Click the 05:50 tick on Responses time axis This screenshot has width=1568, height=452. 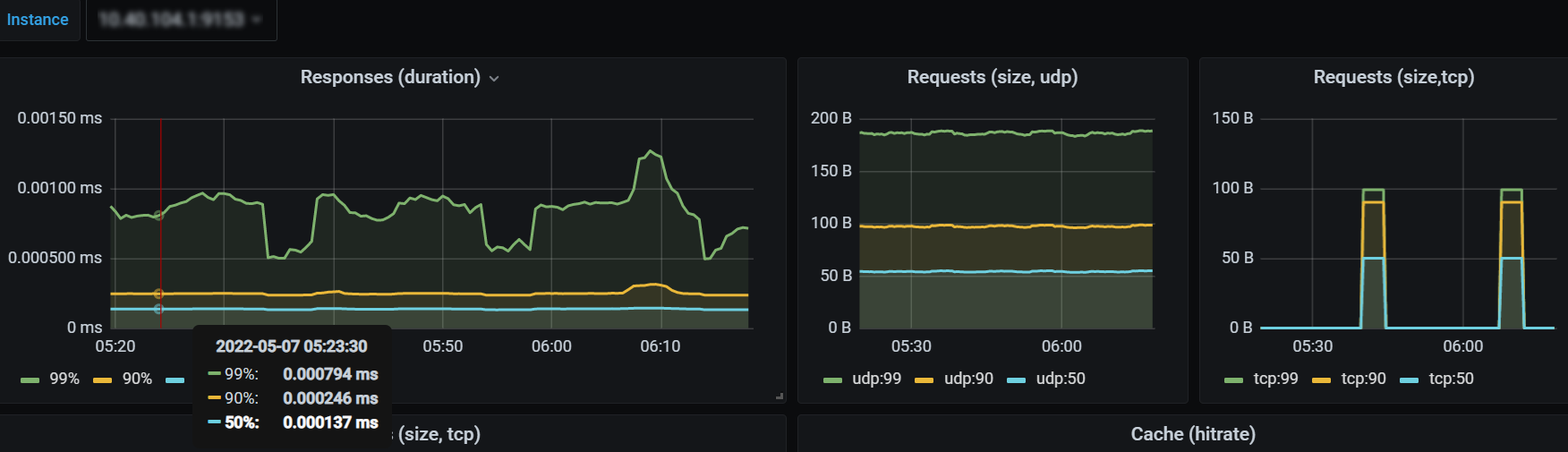[443, 346]
